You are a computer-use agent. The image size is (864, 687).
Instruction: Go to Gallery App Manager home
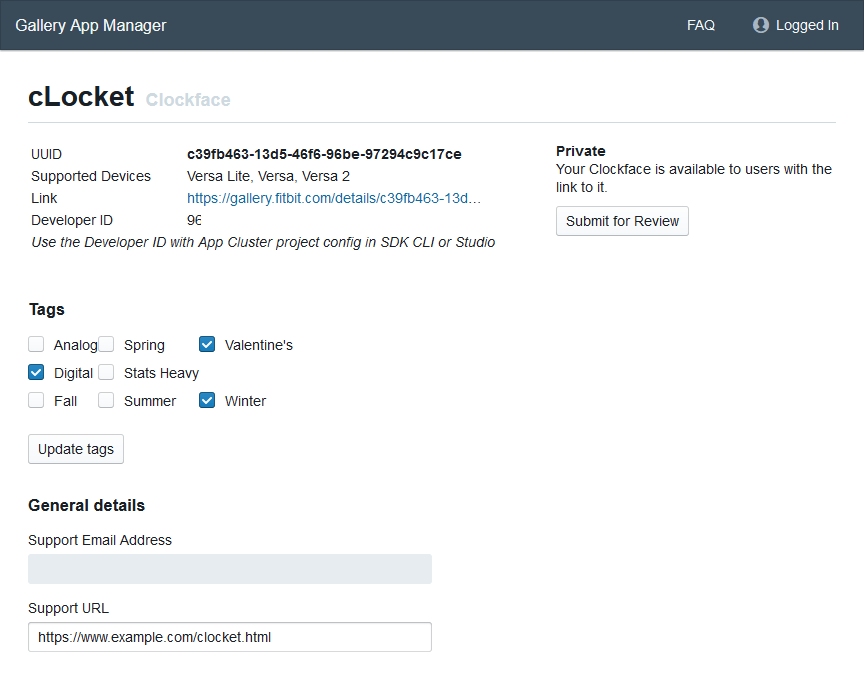click(x=90, y=25)
